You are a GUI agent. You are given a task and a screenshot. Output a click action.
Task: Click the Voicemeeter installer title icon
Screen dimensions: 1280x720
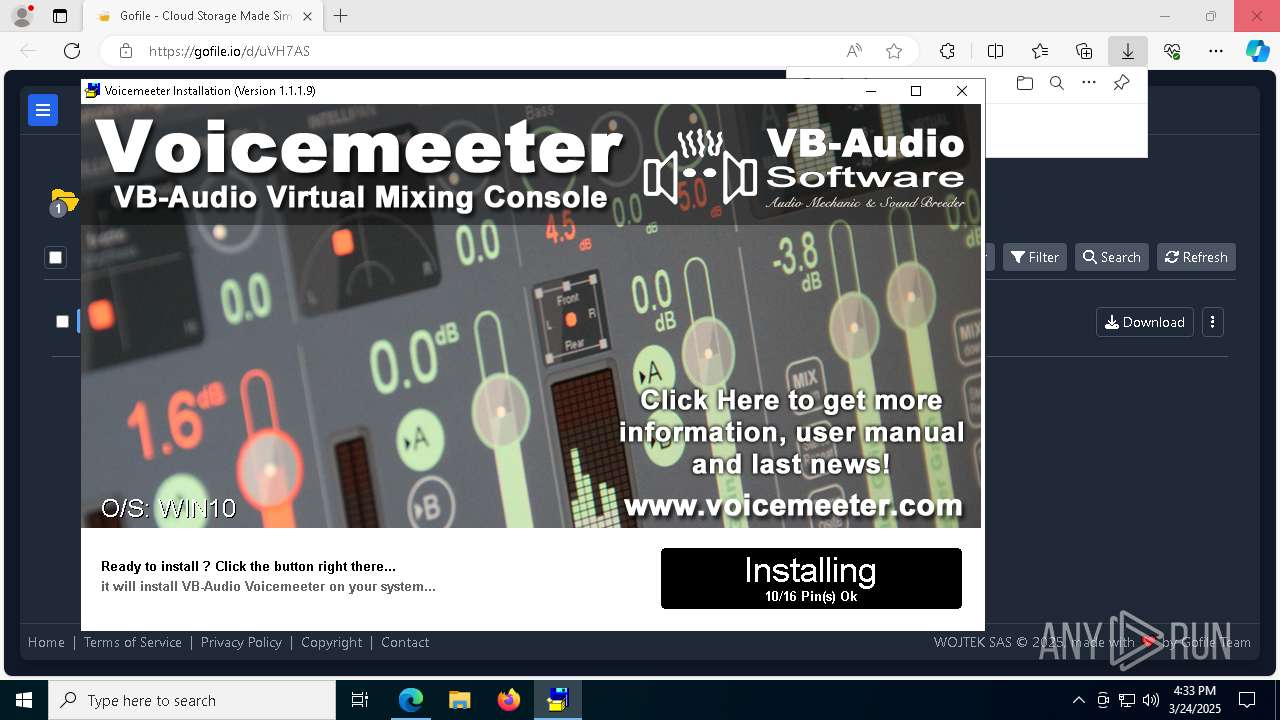(x=93, y=91)
